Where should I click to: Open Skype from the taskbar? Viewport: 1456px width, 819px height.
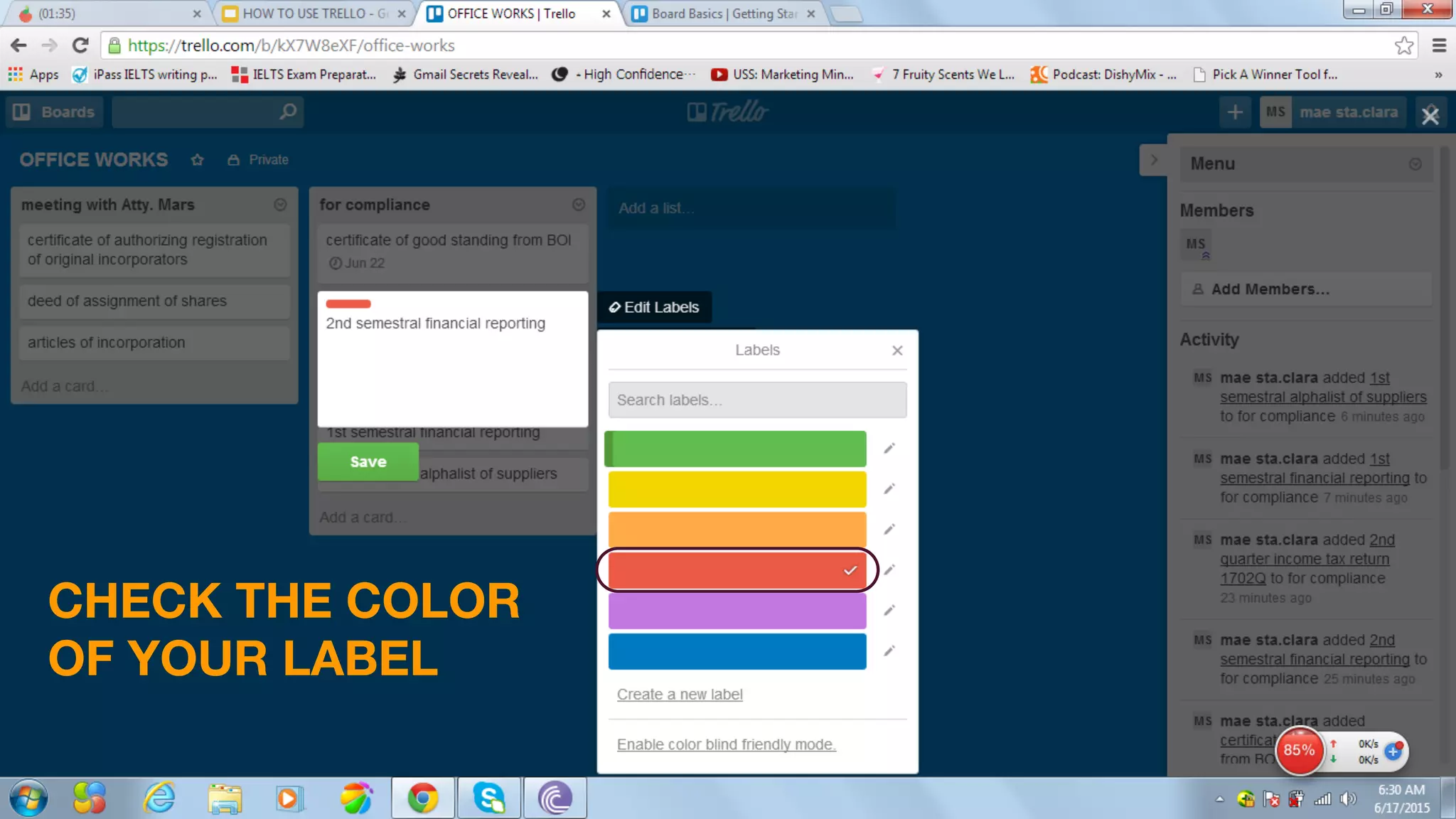pos(489,798)
